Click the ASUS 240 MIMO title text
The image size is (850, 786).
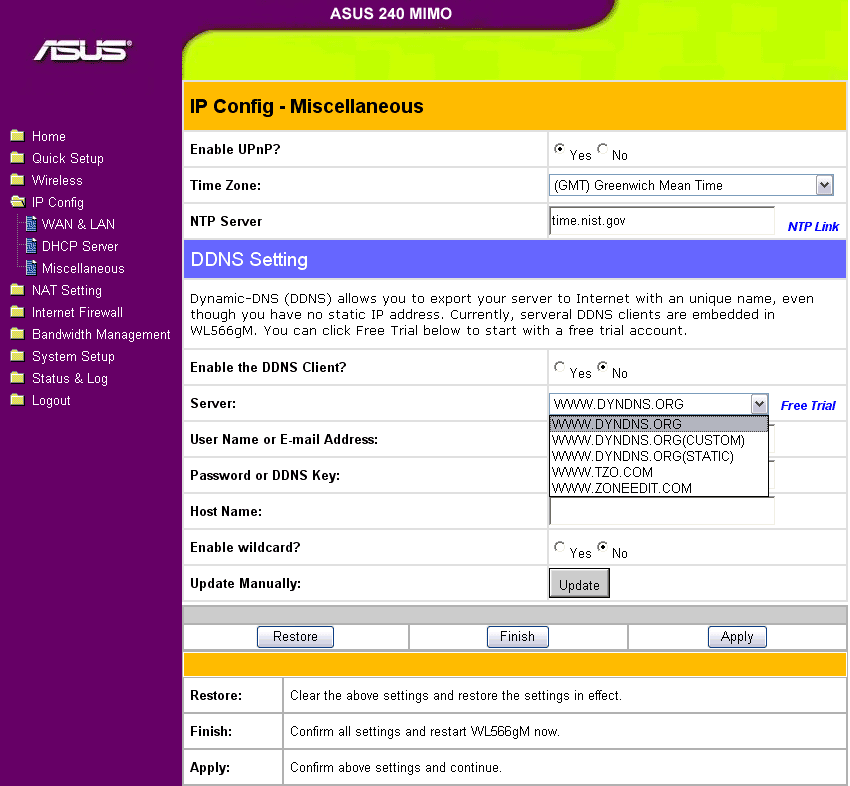tap(391, 14)
